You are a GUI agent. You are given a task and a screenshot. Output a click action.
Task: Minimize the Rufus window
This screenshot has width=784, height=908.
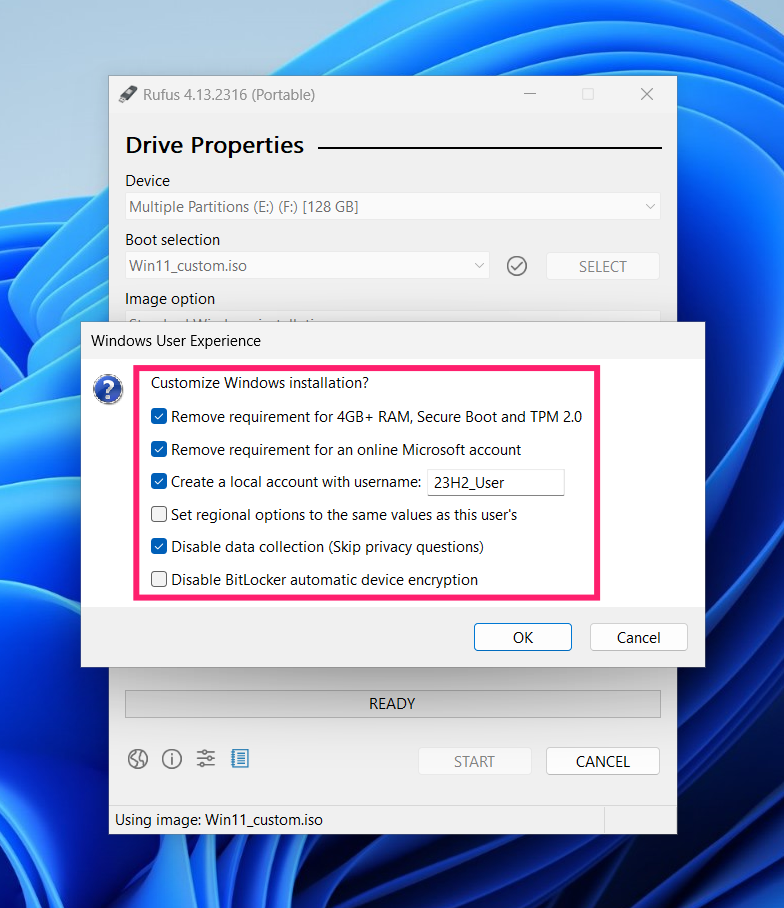[x=530, y=94]
